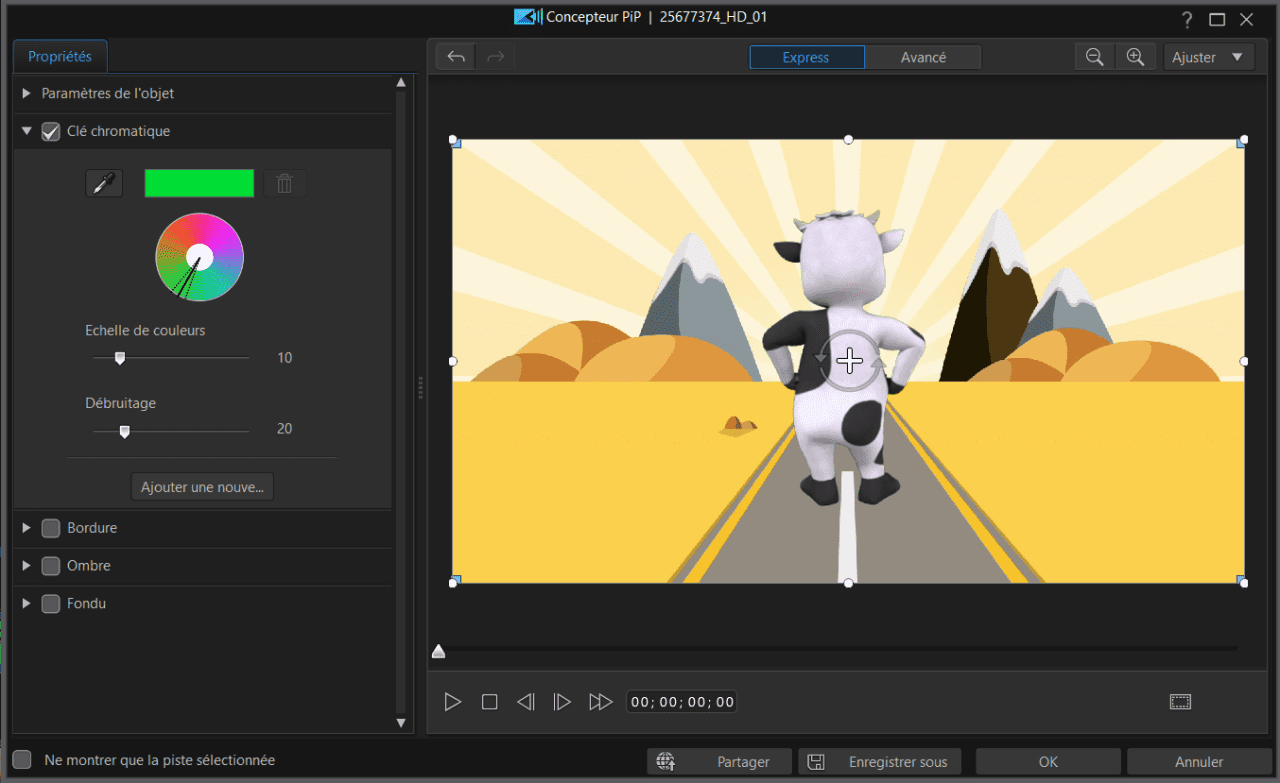Screen dimensions: 1280x783
Task: Click the Partager button
Action: point(719,762)
